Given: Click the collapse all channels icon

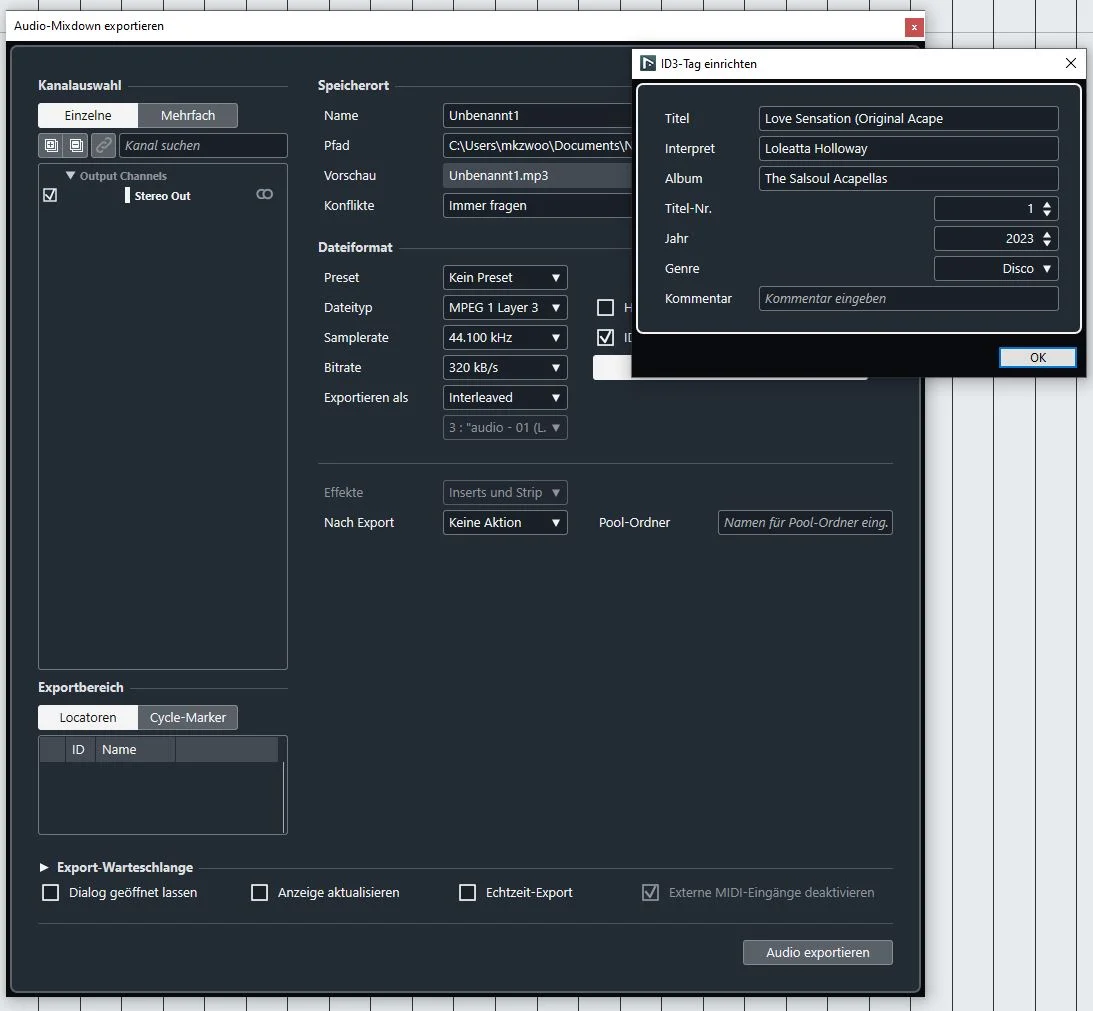Looking at the screenshot, I should point(76,145).
